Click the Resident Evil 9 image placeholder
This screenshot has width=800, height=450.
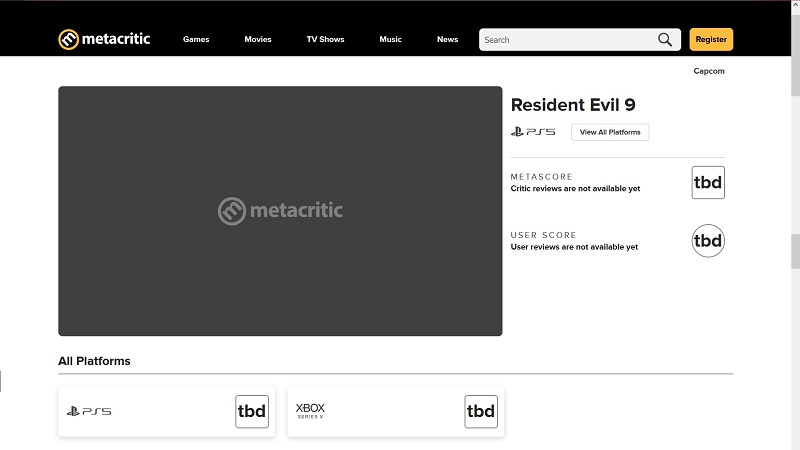(280, 211)
